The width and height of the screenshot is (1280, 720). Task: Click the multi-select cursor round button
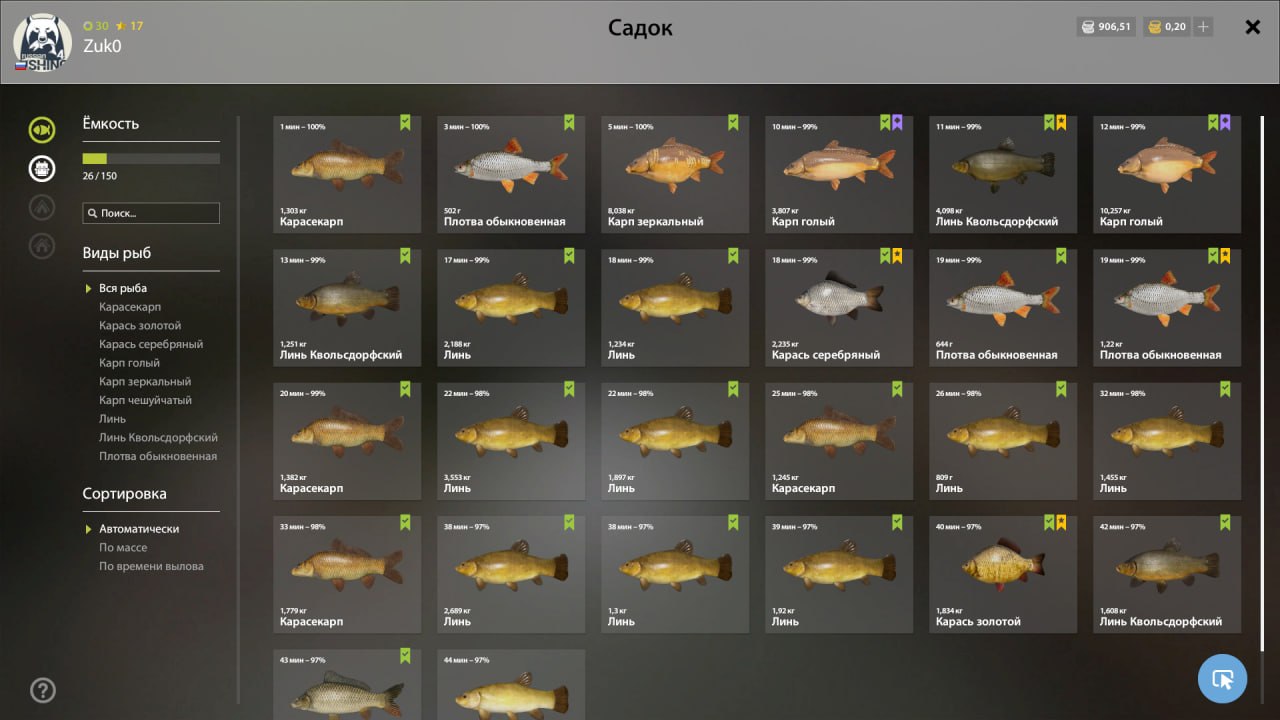[x=1222, y=679]
